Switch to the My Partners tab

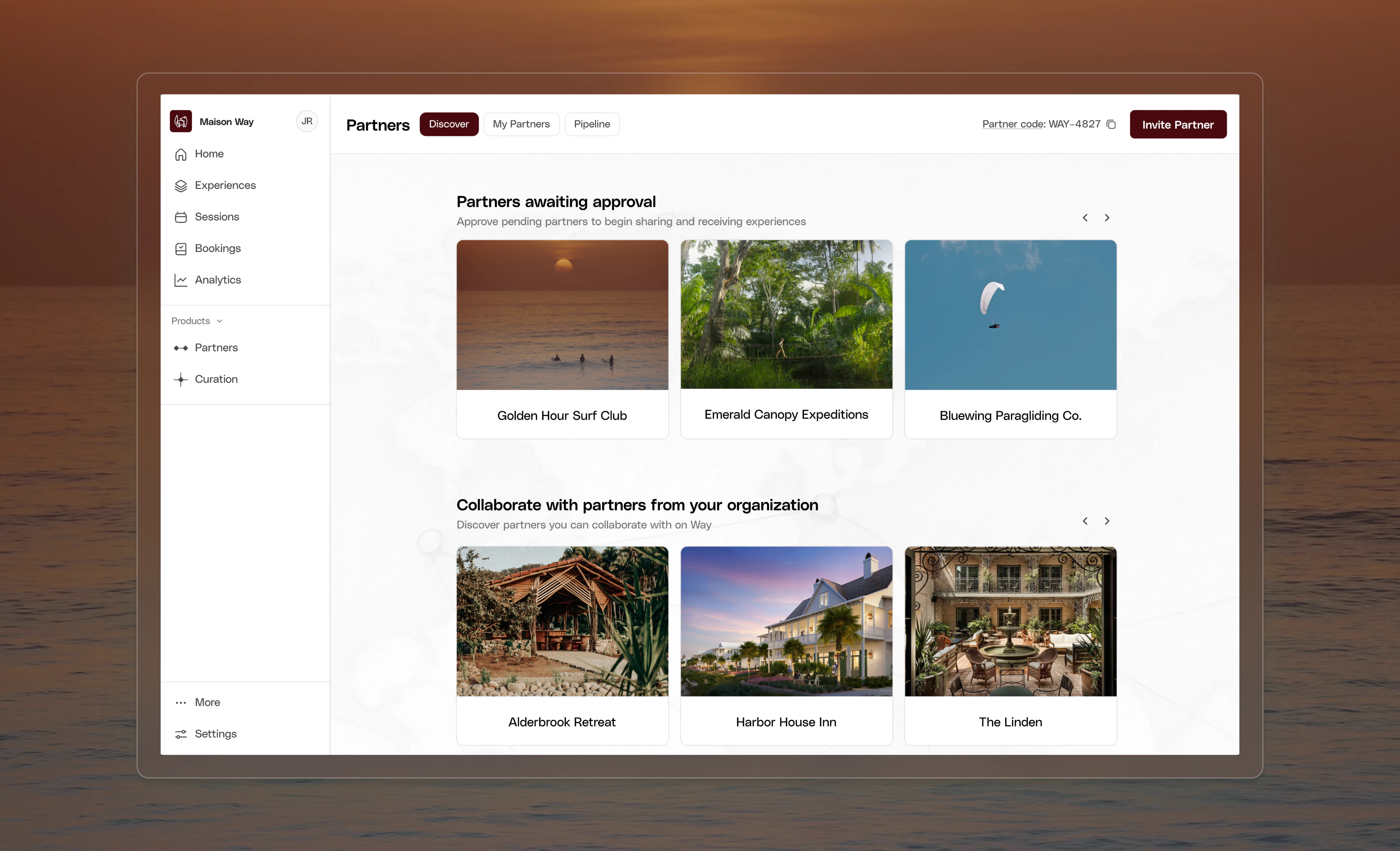tap(521, 124)
